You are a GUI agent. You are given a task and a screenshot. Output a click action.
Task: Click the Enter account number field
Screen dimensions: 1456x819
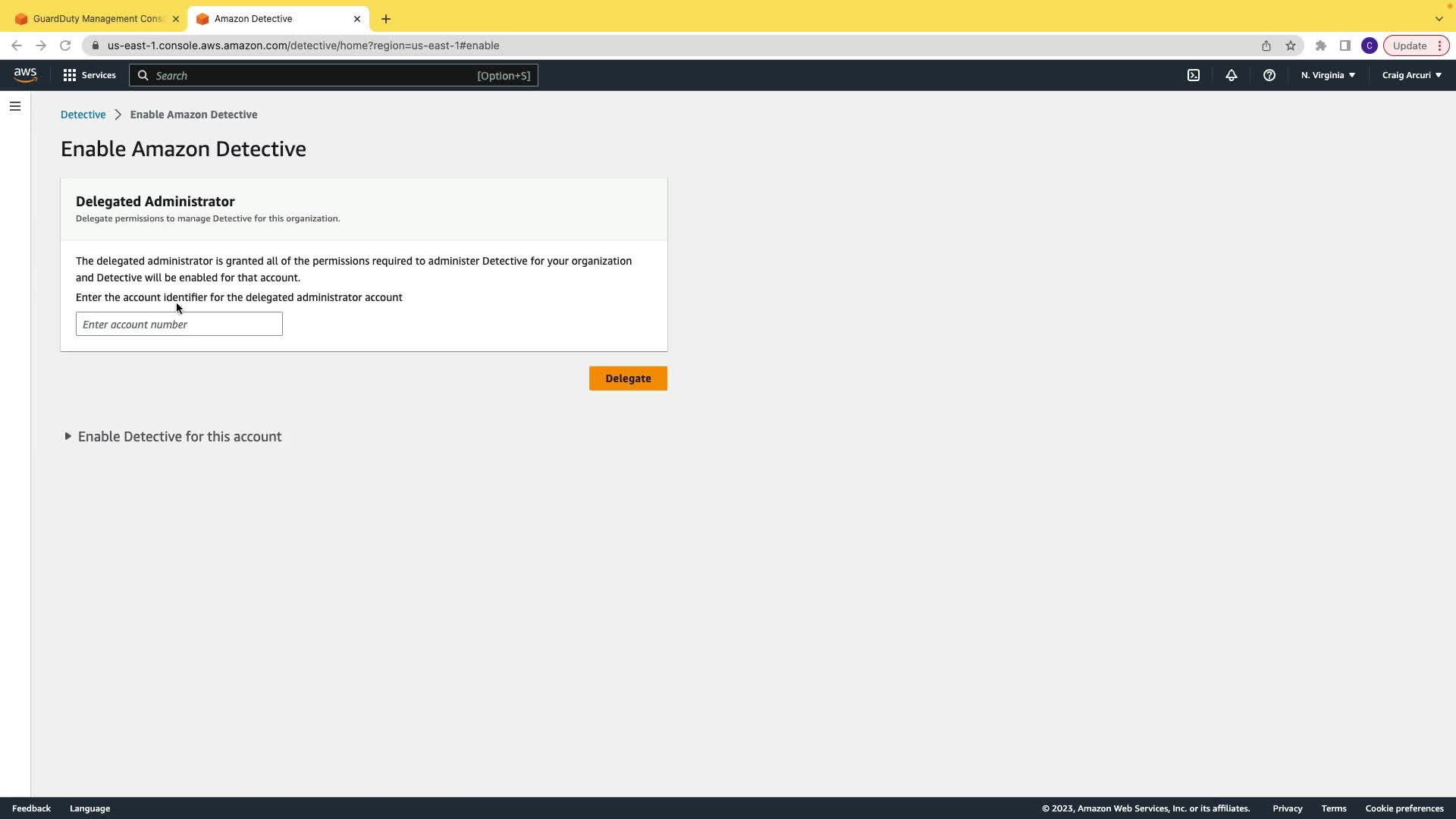tap(179, 325)
